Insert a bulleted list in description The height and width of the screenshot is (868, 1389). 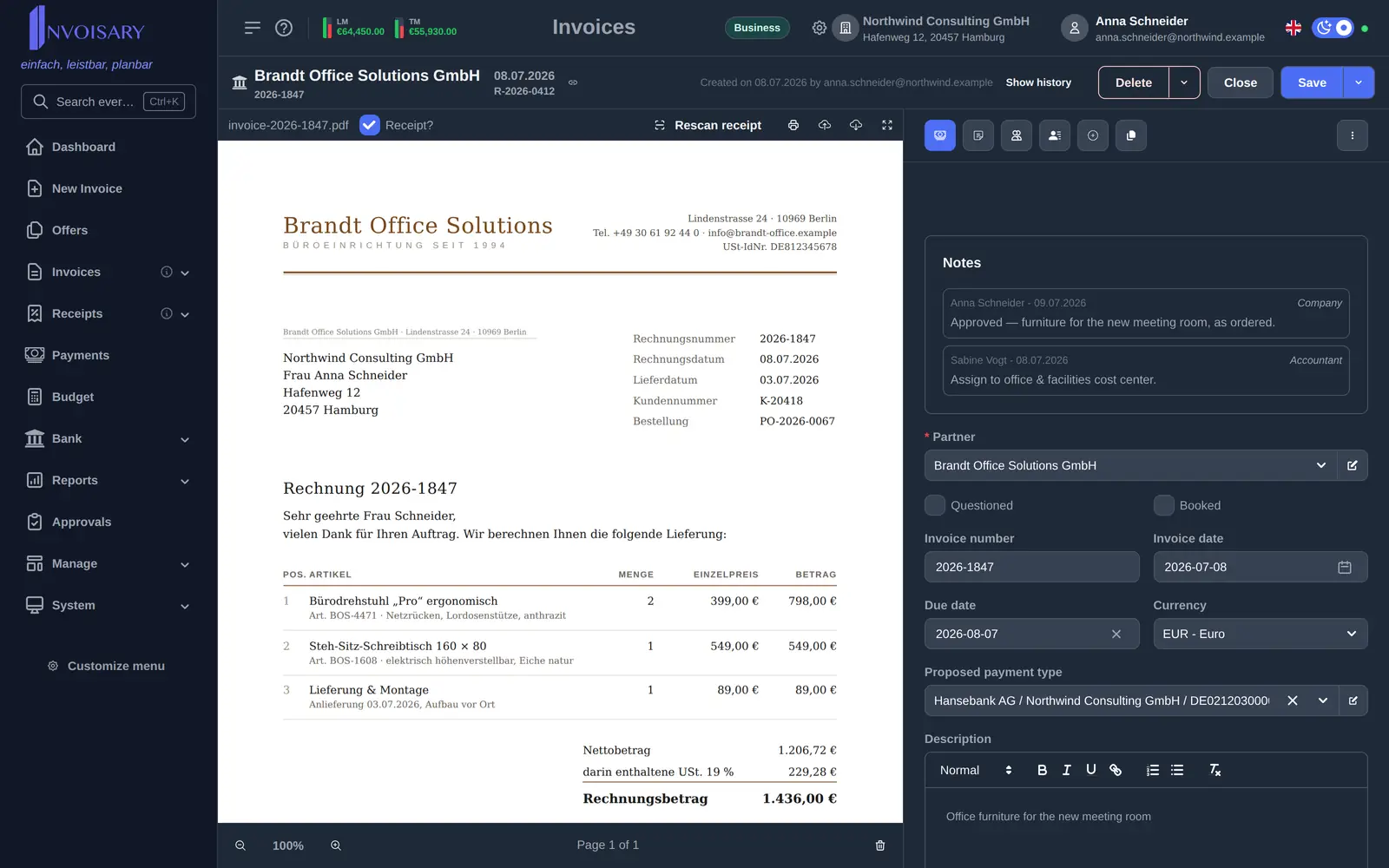click(x=1177, y=770)
